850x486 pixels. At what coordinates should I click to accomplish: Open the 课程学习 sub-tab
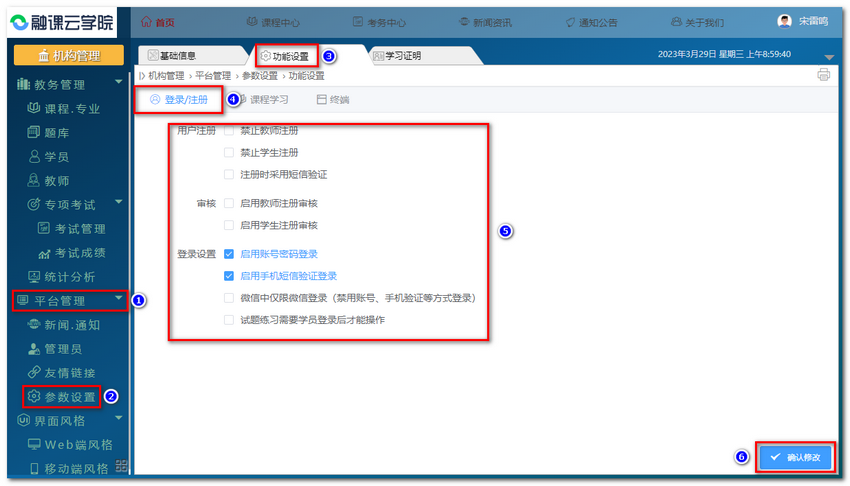click(262, 100)
